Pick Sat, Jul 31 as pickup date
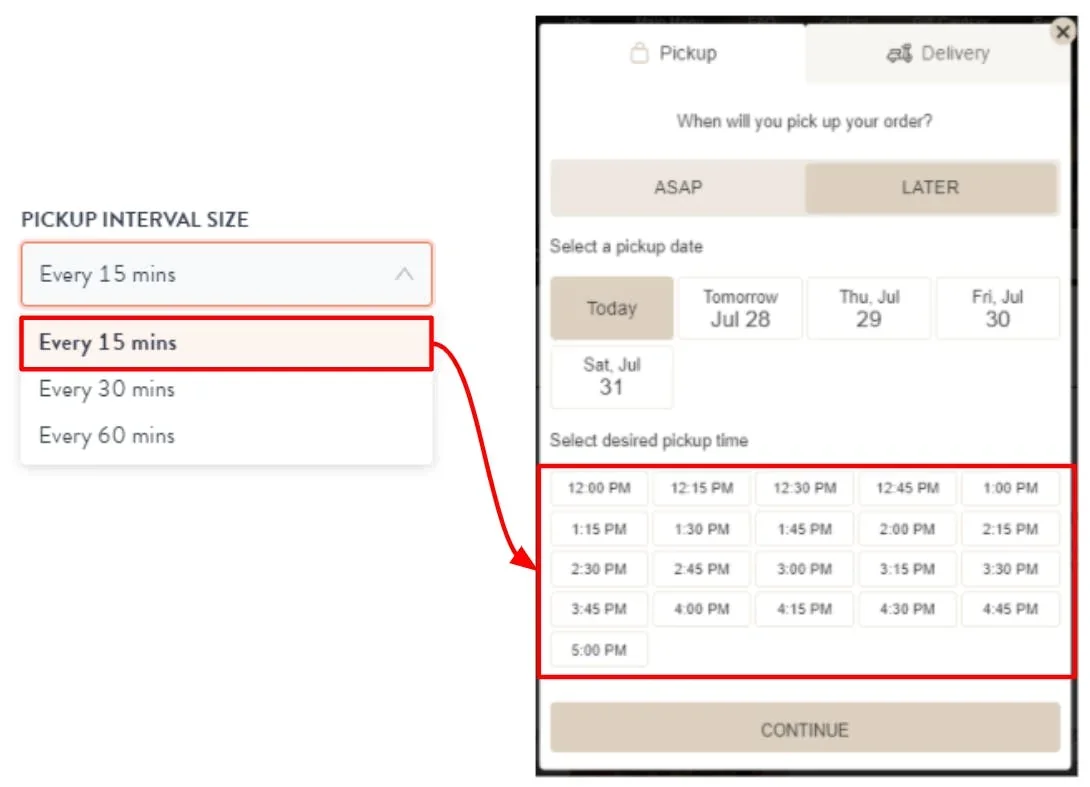The width and height of the screenshot is (1090, 787). coord(612,377)
